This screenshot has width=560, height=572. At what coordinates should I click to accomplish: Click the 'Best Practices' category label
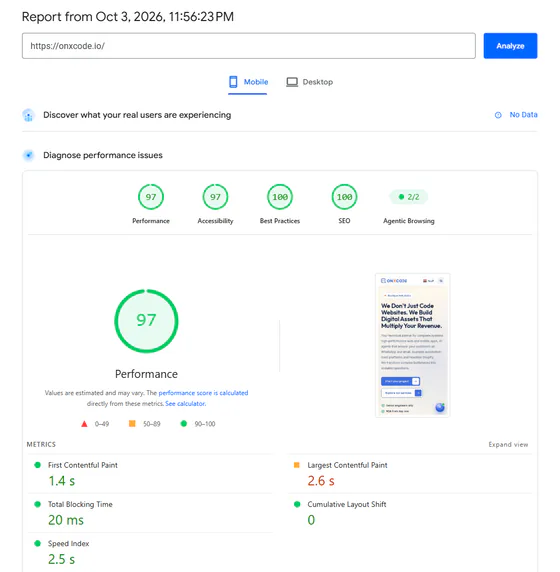[x=280, y=221]
